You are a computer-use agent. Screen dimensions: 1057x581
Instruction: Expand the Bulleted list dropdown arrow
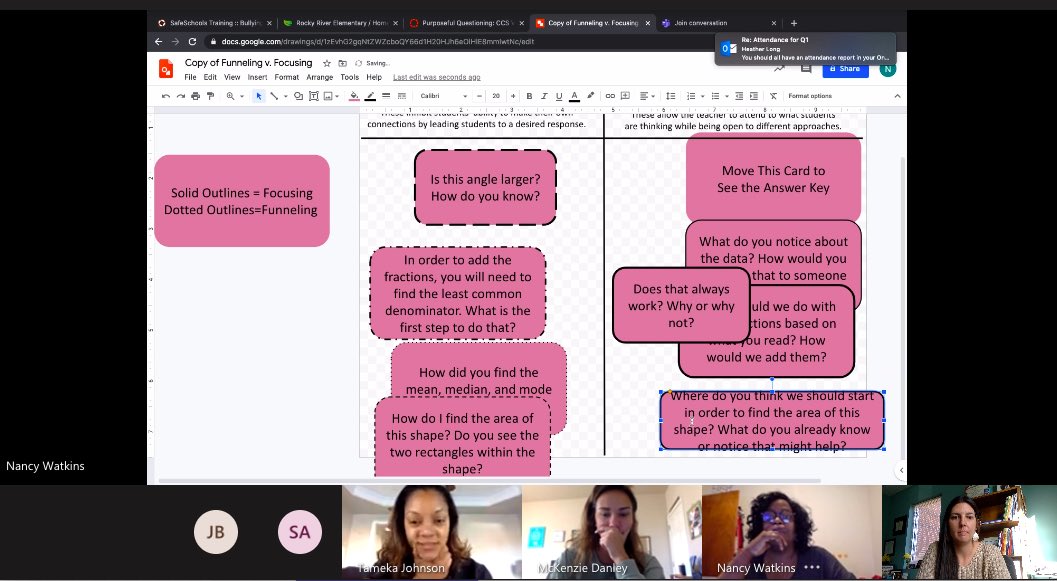(x=727, y=96)
